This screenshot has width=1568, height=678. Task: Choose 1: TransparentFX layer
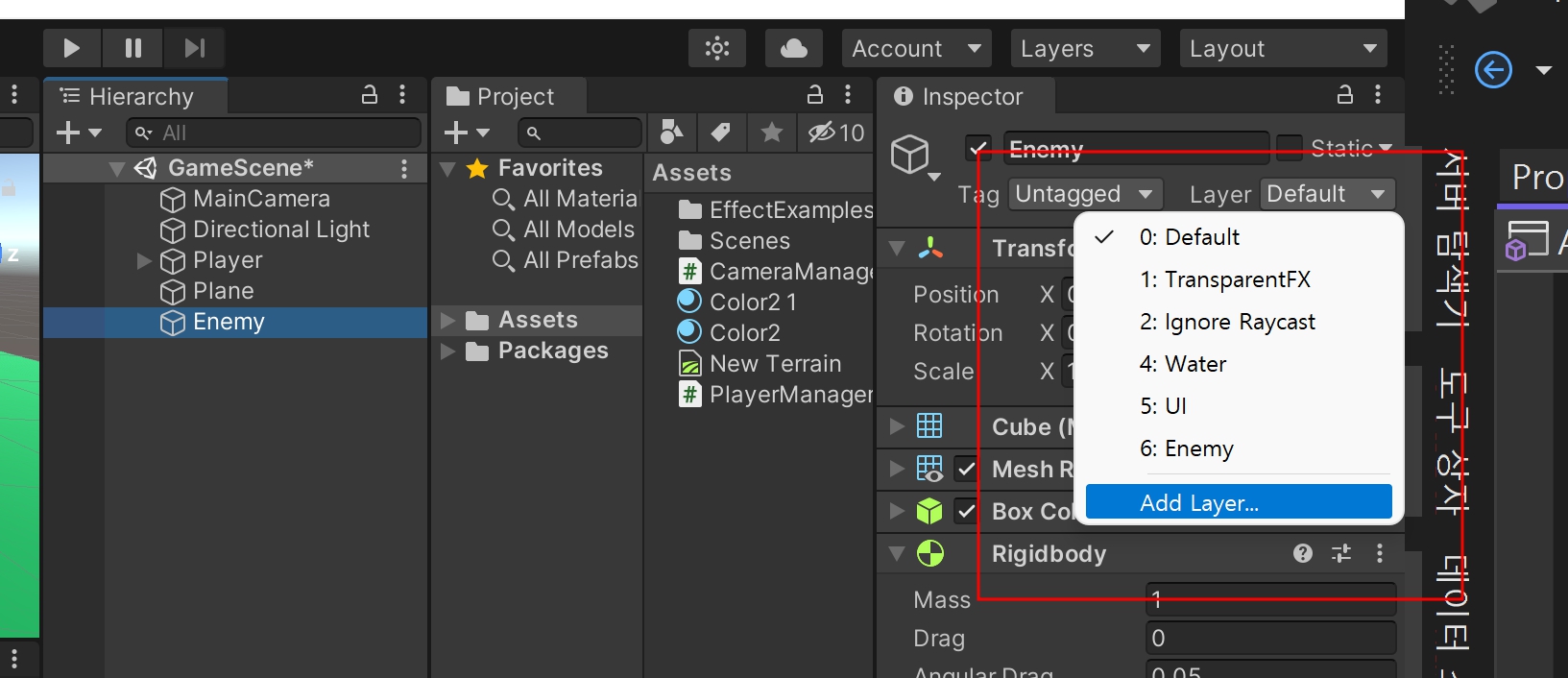pyautogui.click(x=1239, y=279)
